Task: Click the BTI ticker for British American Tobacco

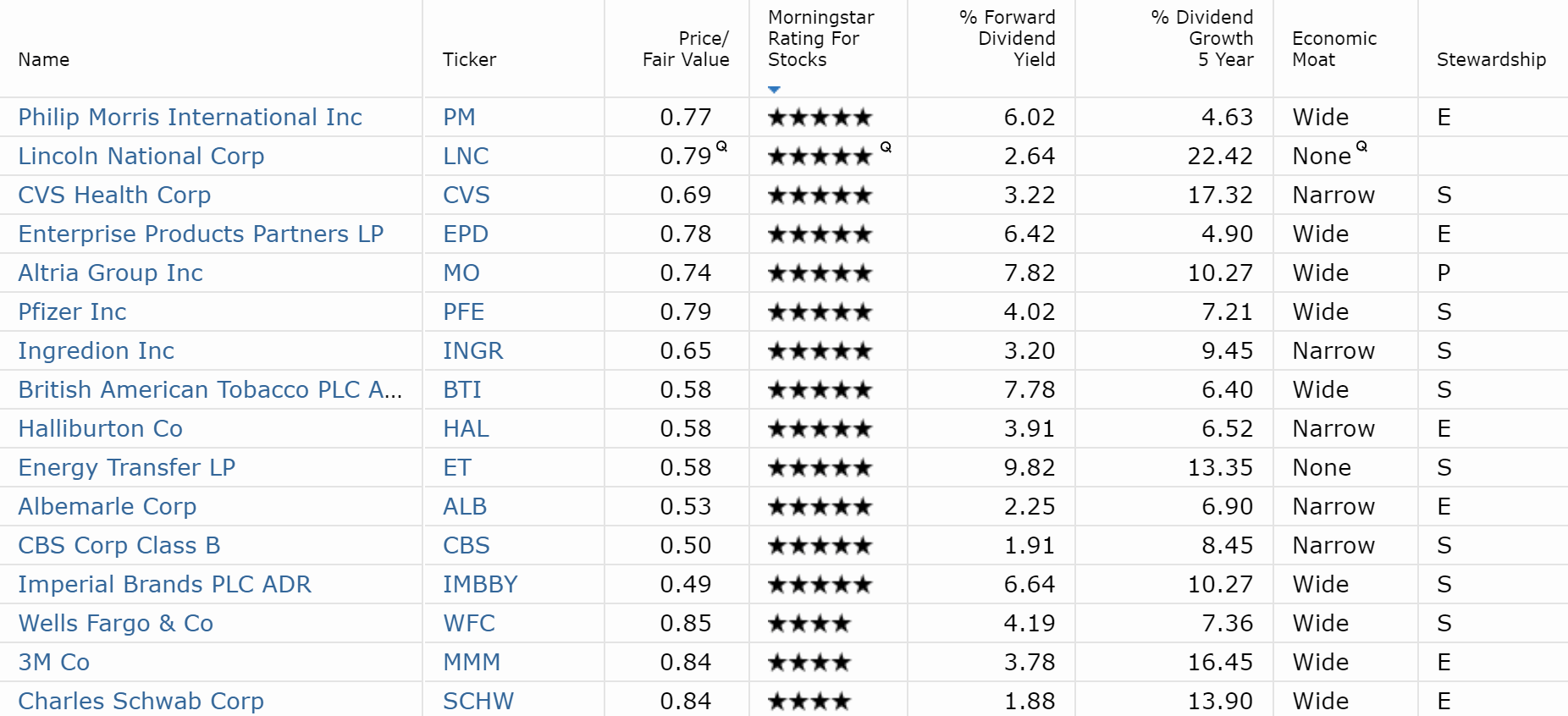Action: 462,390
